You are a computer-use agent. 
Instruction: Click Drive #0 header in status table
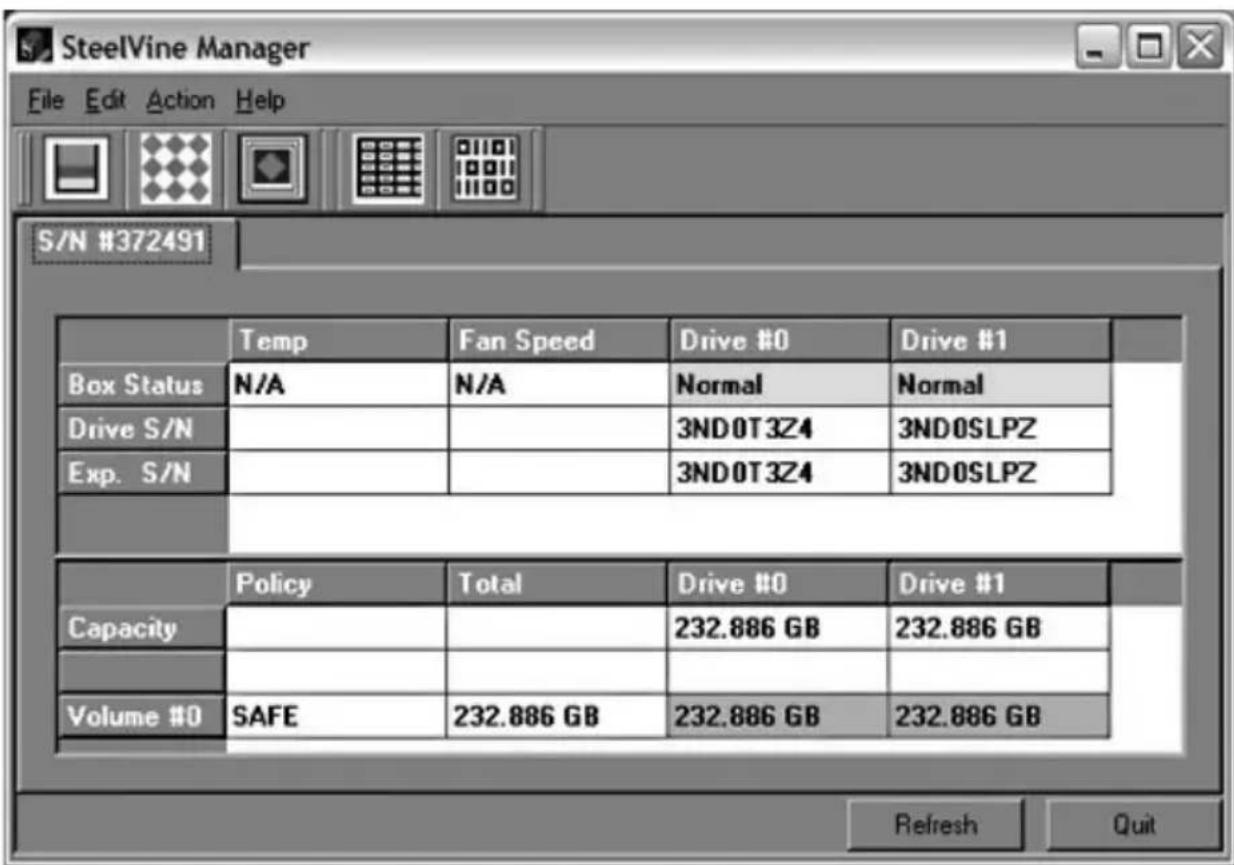(779, 341)
